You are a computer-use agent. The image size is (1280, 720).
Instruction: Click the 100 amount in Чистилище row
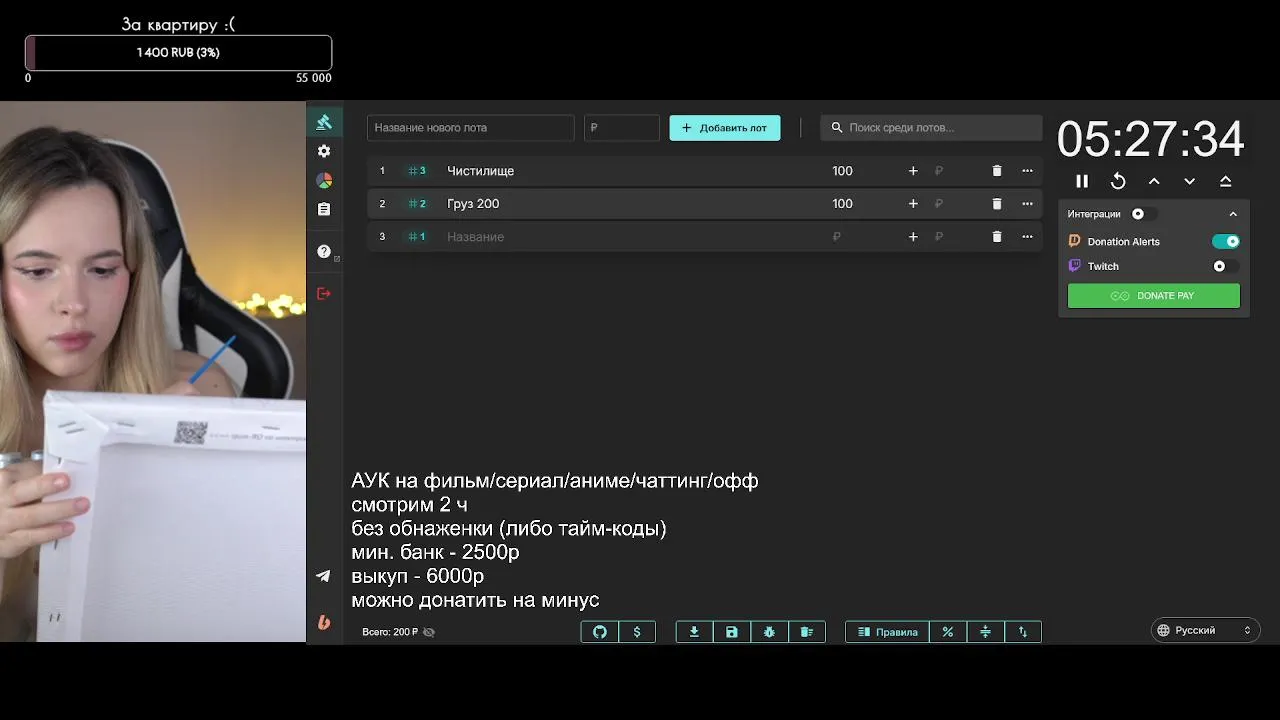(x=842, y=171)
